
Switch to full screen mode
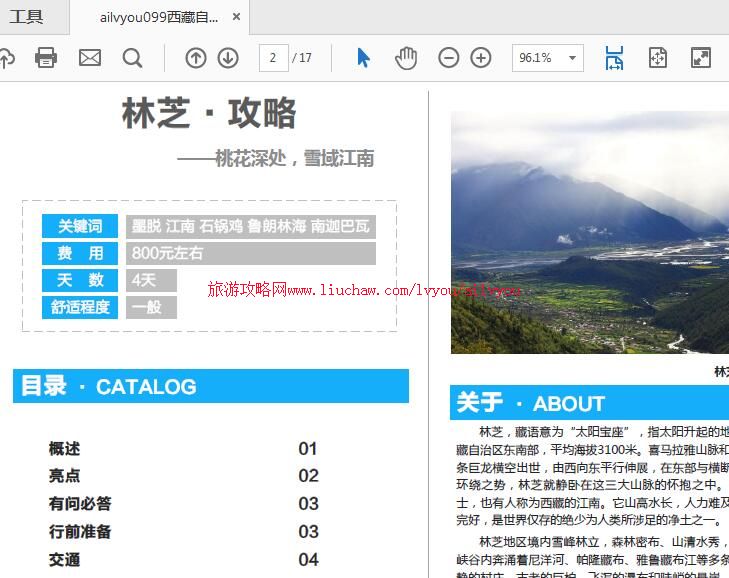[700, 58]
